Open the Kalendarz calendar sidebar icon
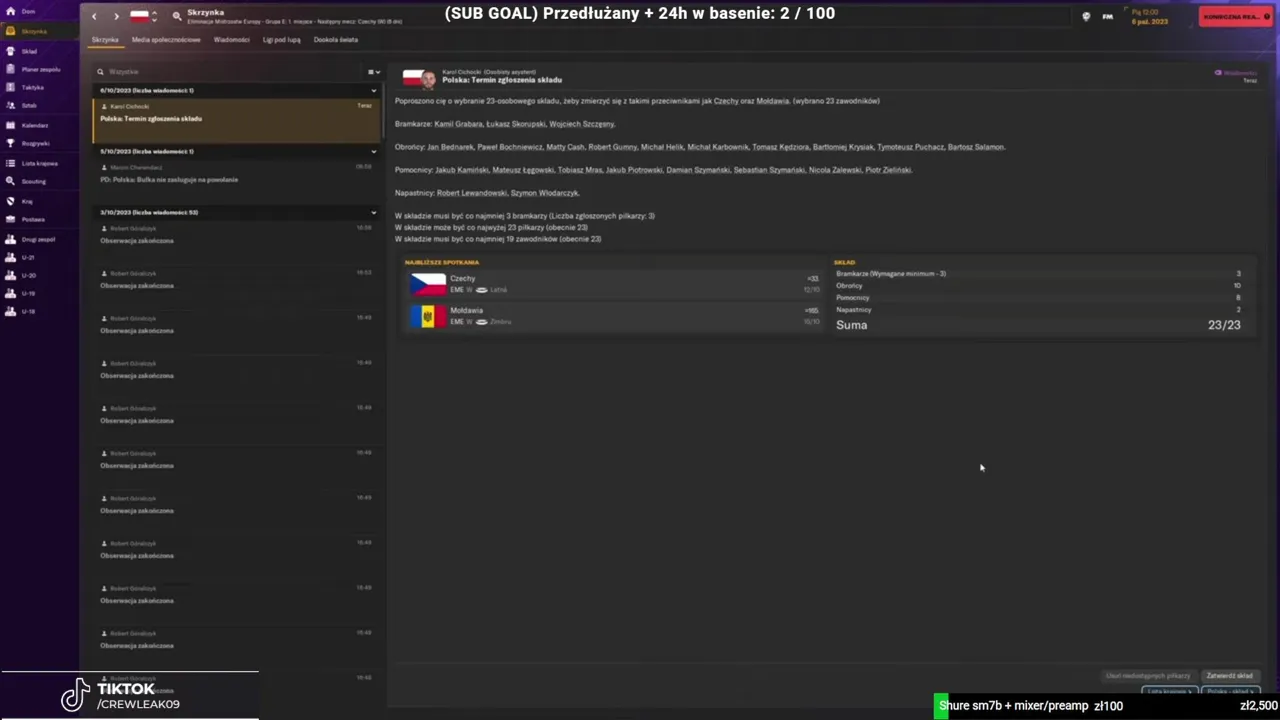The width and height of the screenshot is (1280, 720). click(x=10, y=125)
